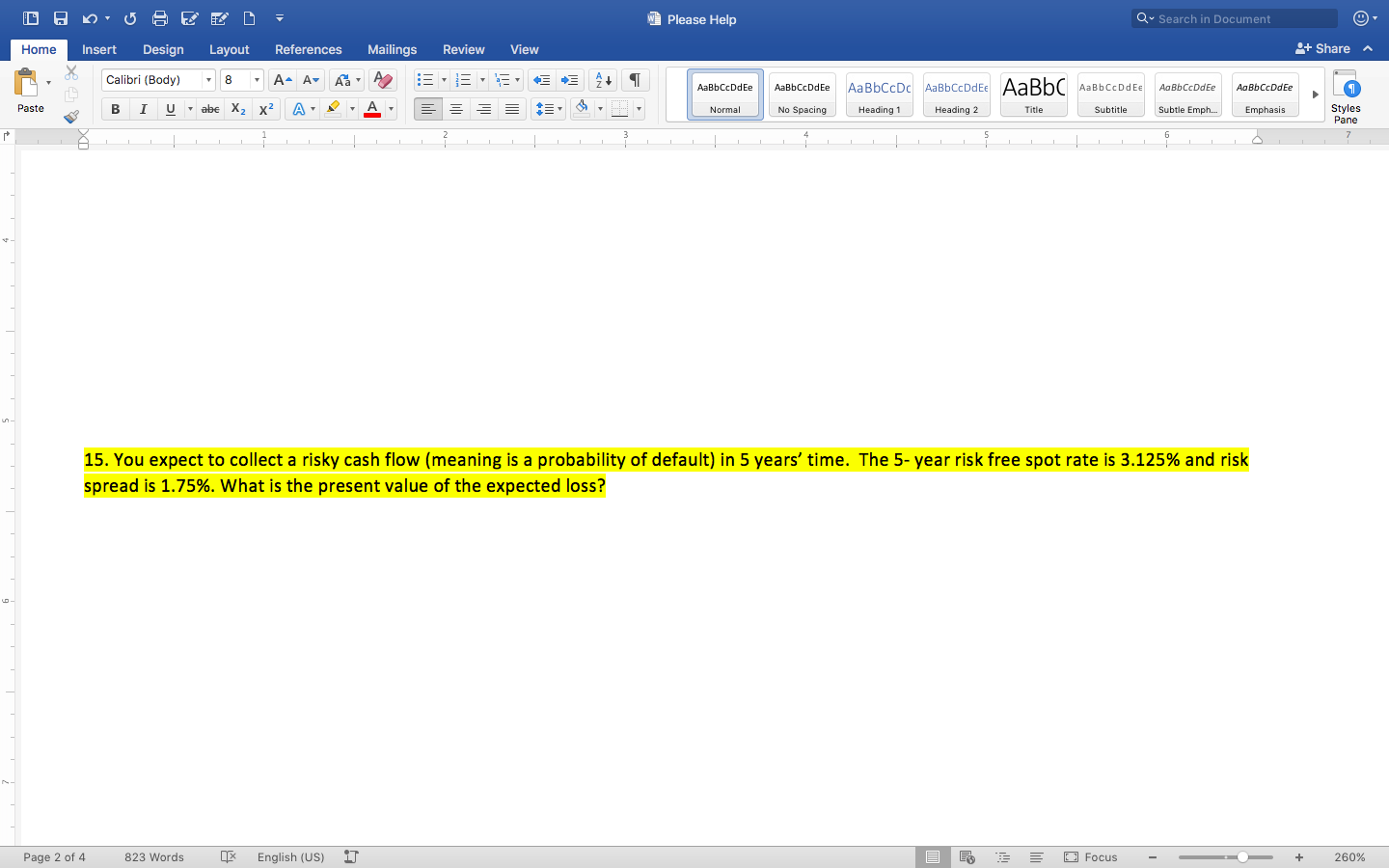The height and width of the screenshot is (868, 1389).
Task: Increase the paragraph indent
Action: pyautogui.click(x=569, y=79)
